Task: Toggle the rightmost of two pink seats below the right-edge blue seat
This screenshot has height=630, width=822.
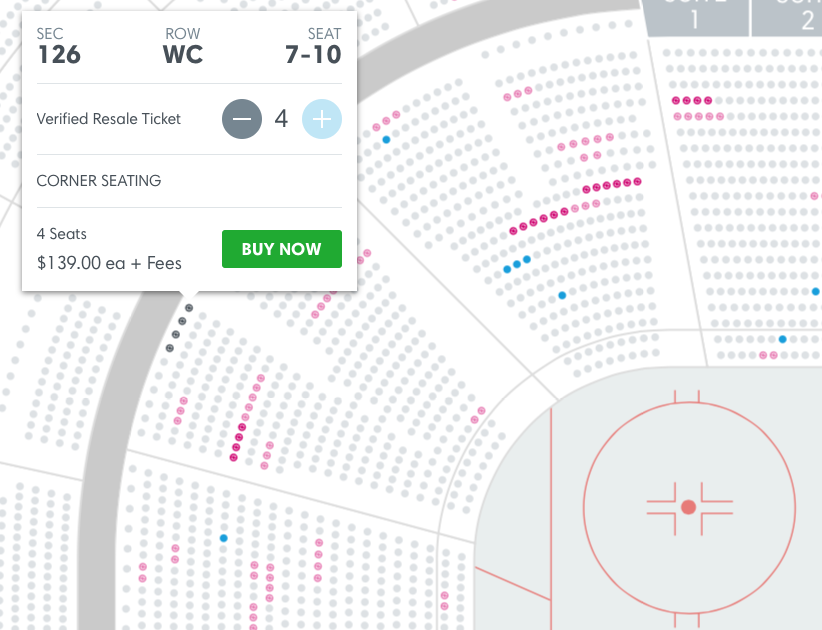Action: (x=773, y=355)
